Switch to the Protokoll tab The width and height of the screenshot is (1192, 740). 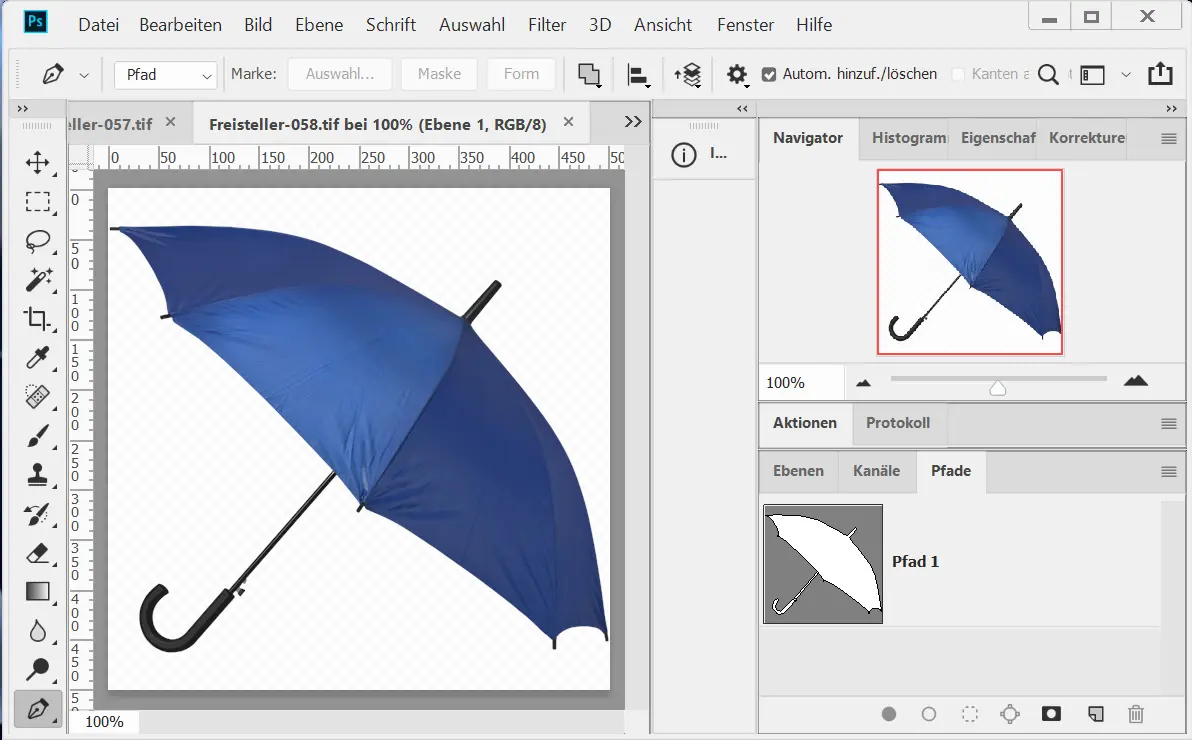tap(898, 423)
